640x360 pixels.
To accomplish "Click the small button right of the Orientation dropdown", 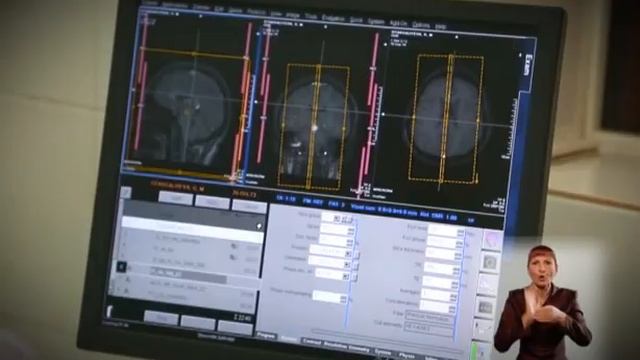I will pos(356,266).
